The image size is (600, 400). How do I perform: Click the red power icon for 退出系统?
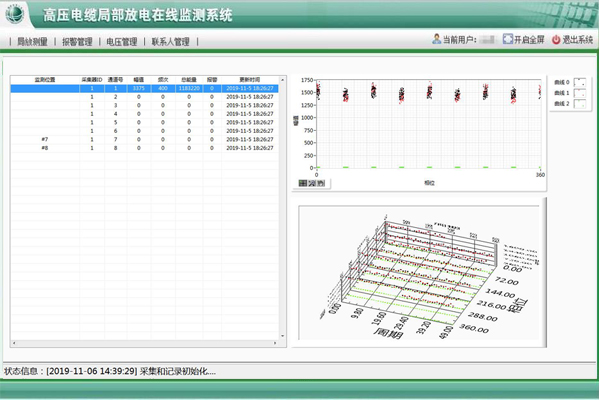click(556, 40)
